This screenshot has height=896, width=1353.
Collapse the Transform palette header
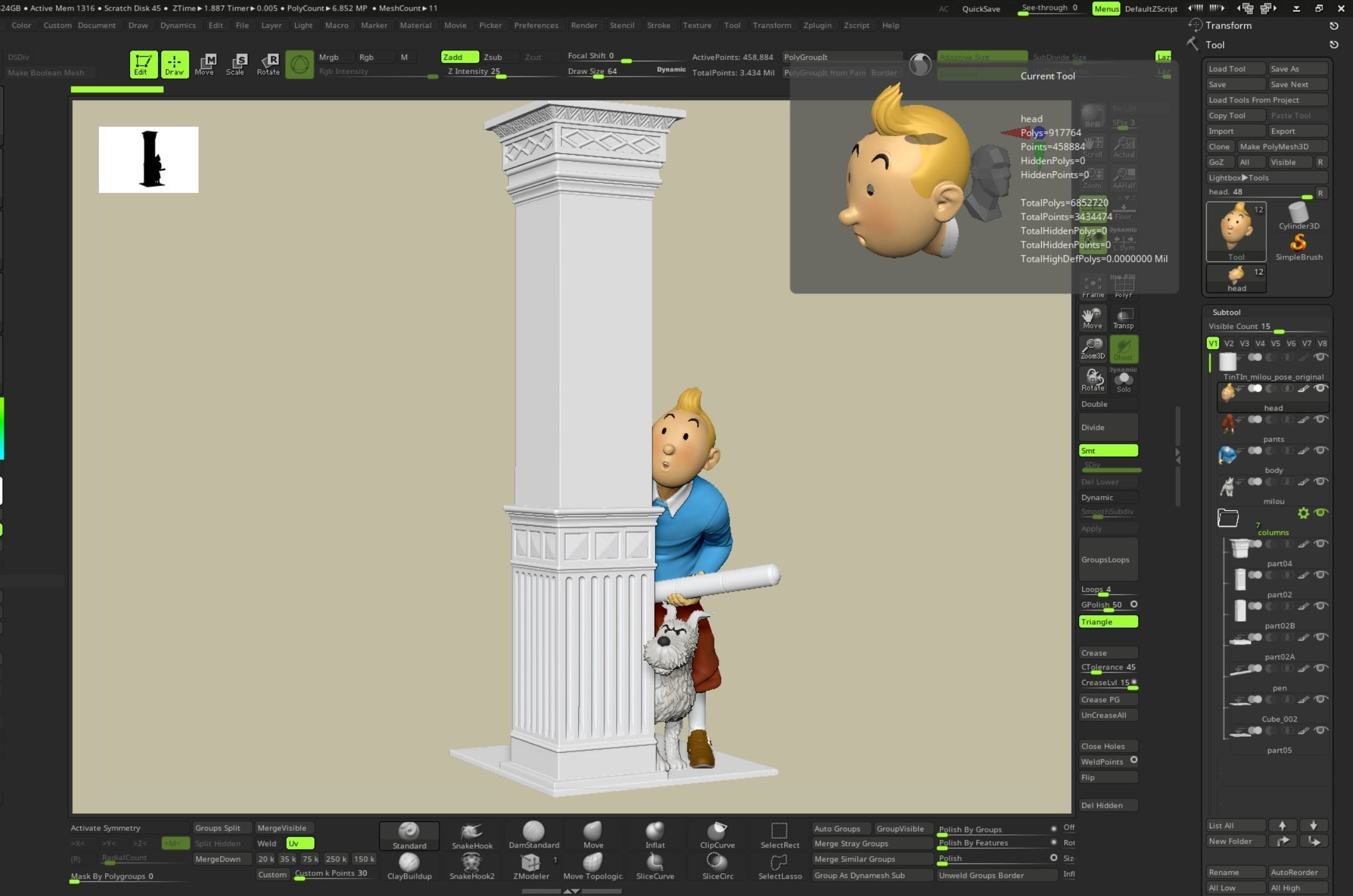1228,26
